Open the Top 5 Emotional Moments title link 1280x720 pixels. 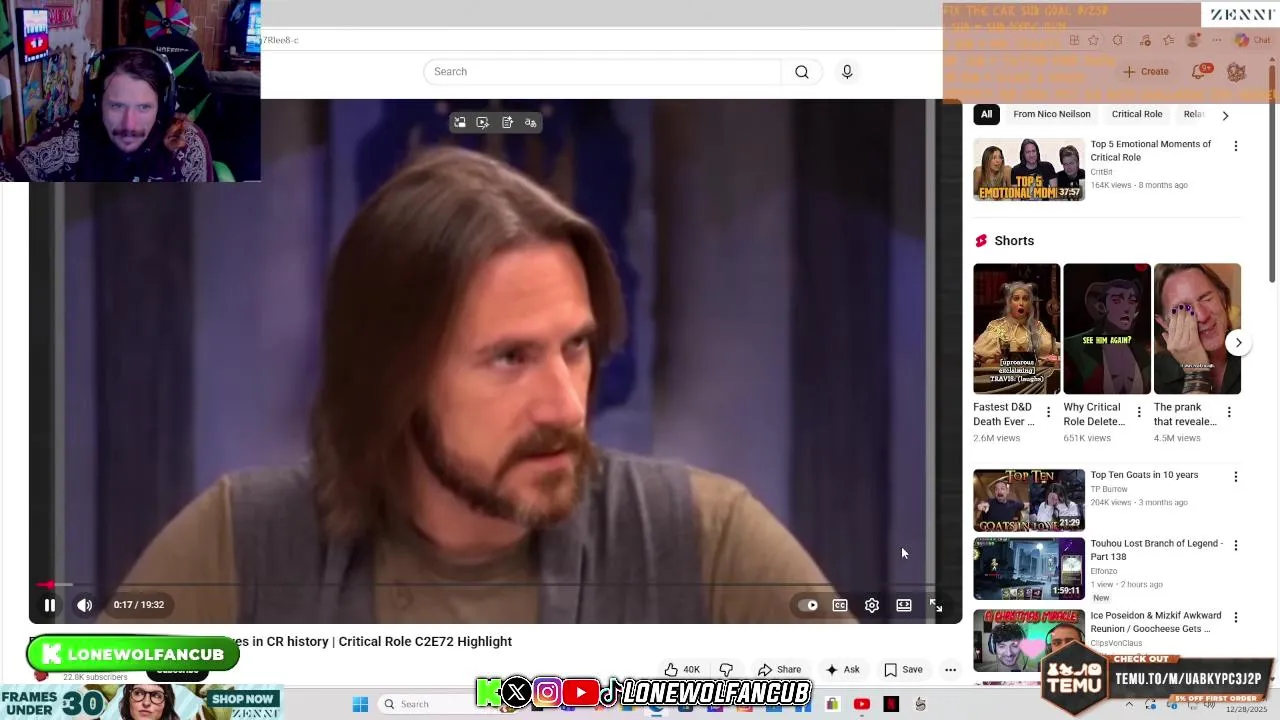coord(1150,151)
